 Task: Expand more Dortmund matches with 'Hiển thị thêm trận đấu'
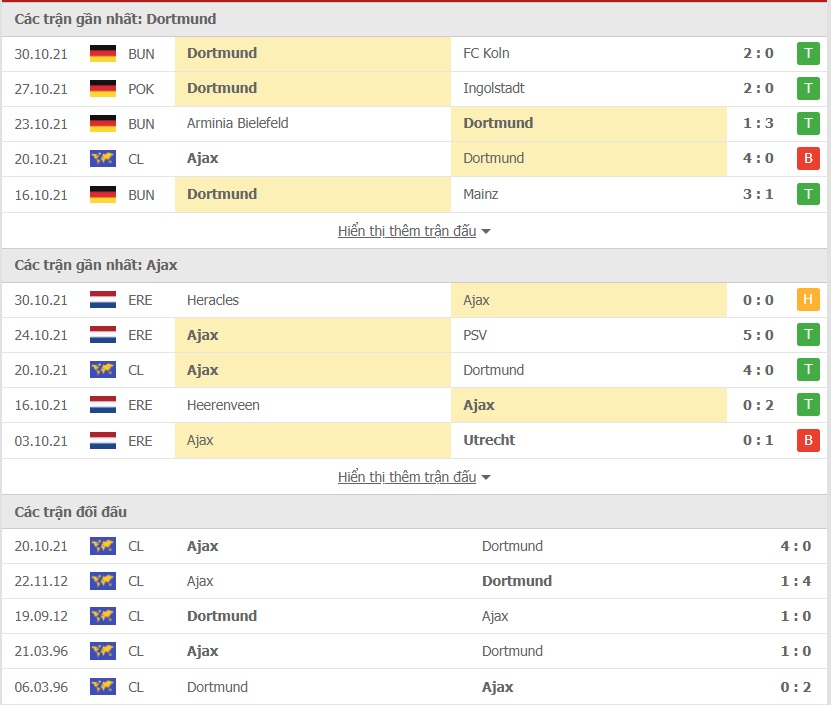[407, 231]
